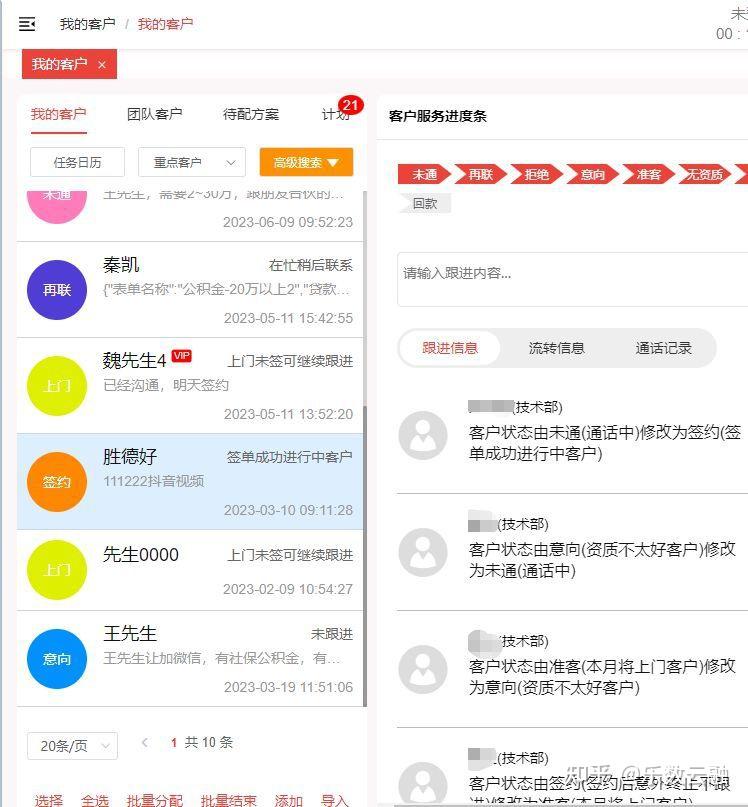Select the 未通 progress step
The width and height of the screenshot is (748, 807).
coord(425,174)
